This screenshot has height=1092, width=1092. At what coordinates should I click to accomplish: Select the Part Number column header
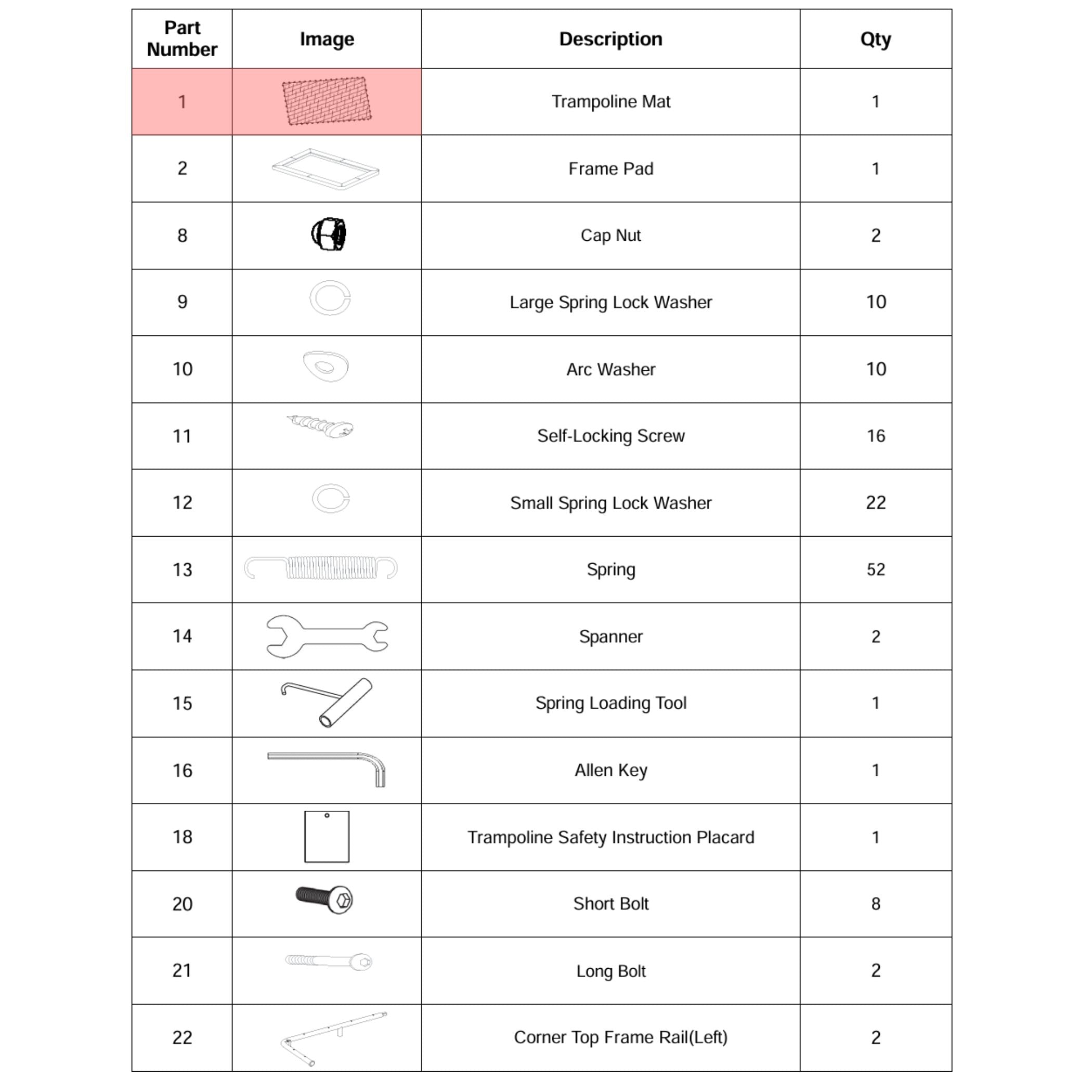coord(182,39)
